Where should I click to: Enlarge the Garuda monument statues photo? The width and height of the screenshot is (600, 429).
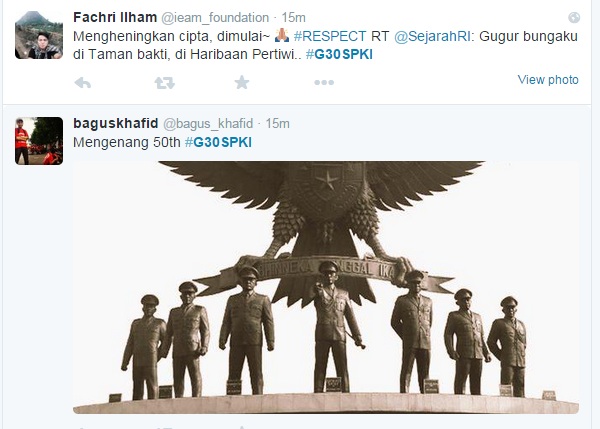326,287
